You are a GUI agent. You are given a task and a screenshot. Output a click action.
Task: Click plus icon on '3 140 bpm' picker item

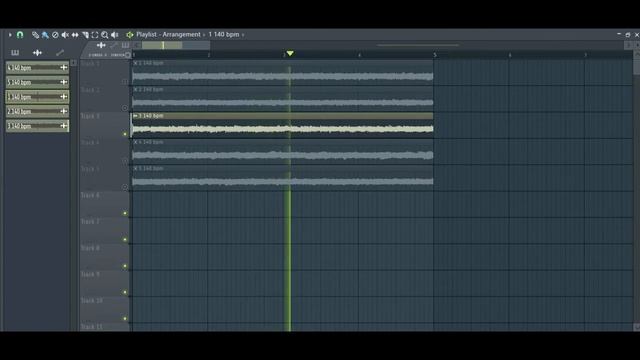tap(64, 126)
